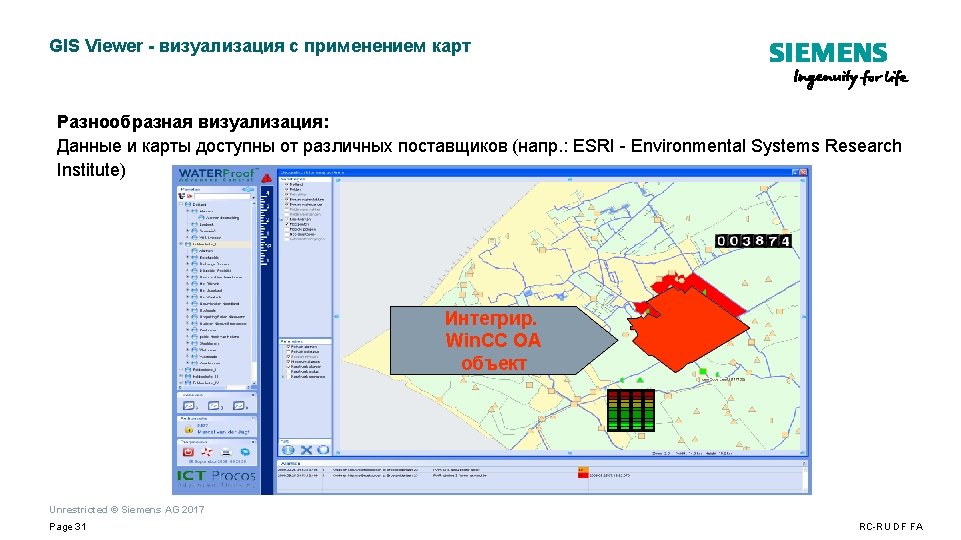
Task: Collapse the user login panel via its arrow
Action: coord(253,419)
